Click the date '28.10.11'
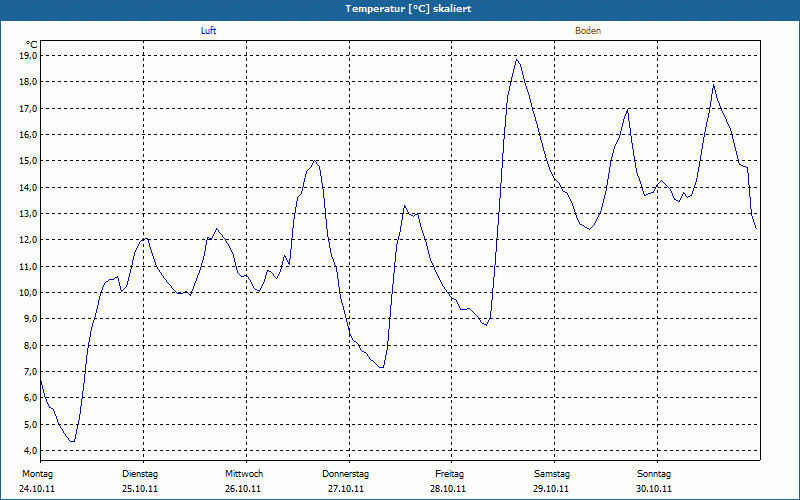This screenshot has width=800, height=500. click(448, 489)
